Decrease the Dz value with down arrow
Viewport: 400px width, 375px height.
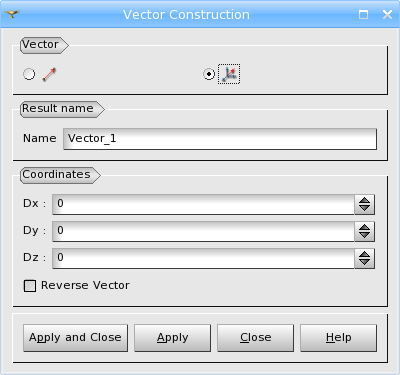pyautogui.click(x=364, y=263)
